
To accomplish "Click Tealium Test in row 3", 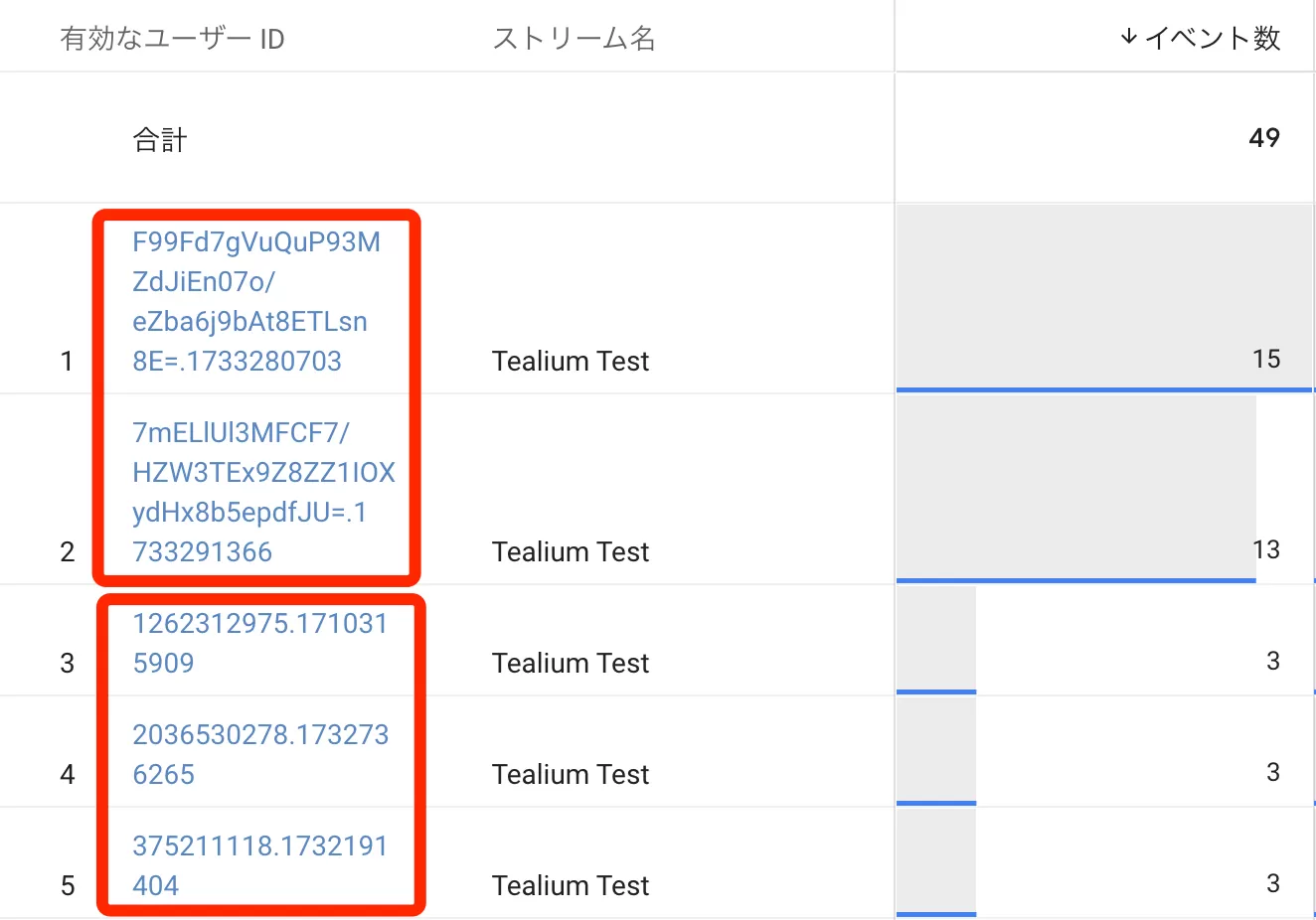I will point(571,663).
